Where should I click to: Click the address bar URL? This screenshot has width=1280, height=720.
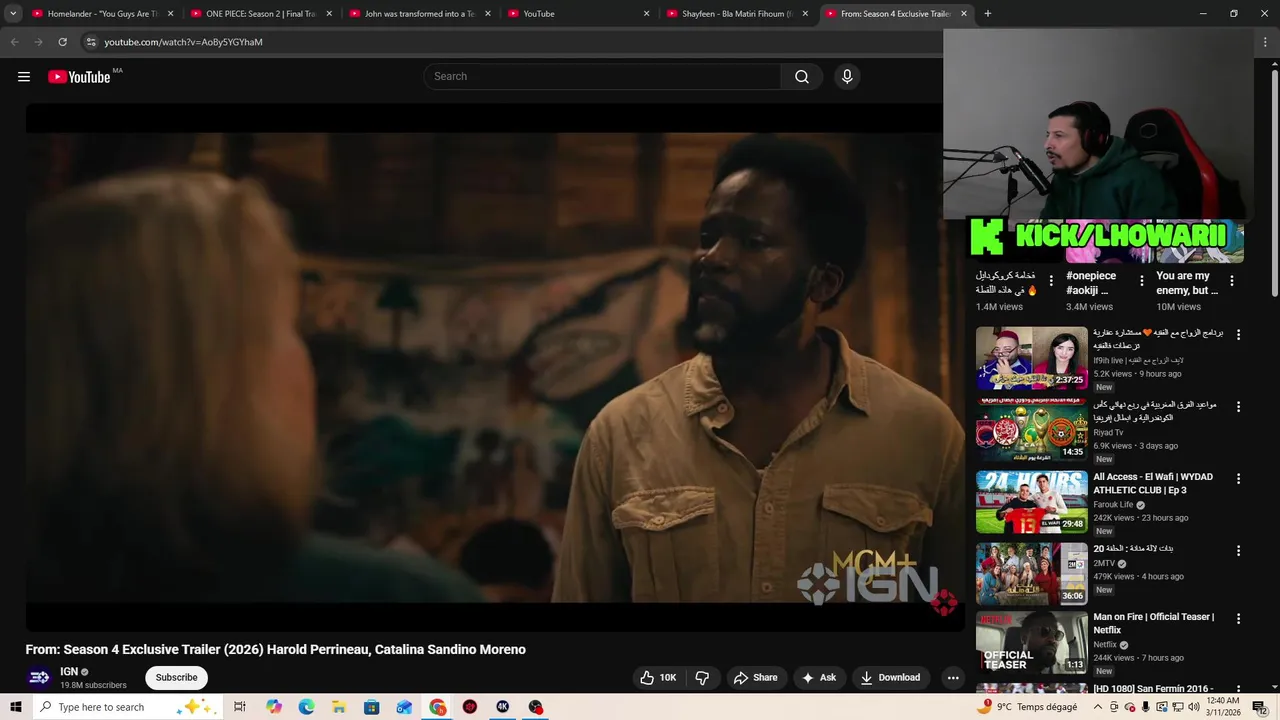pos(184,42)
